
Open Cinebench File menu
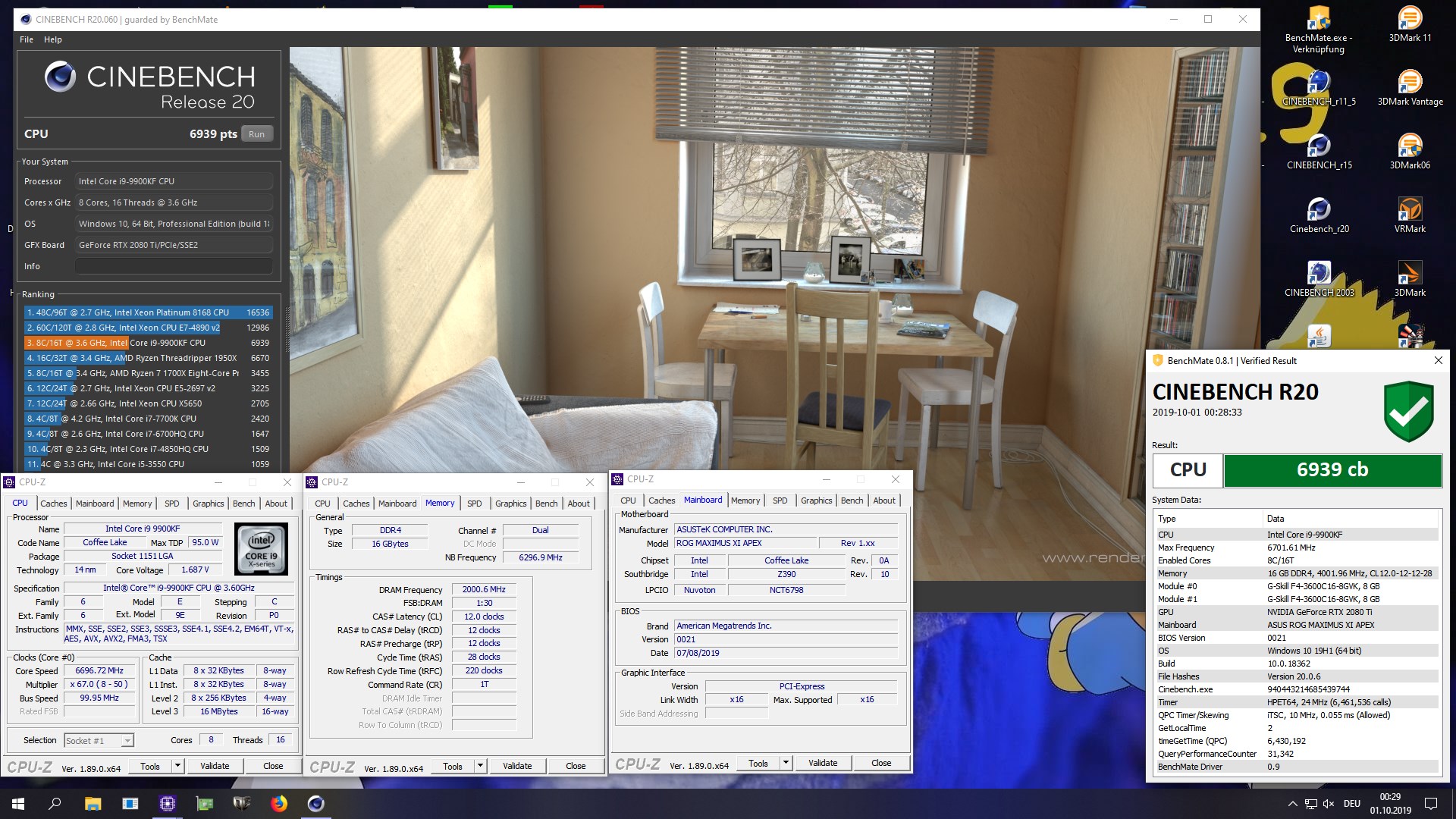(27, 39)
